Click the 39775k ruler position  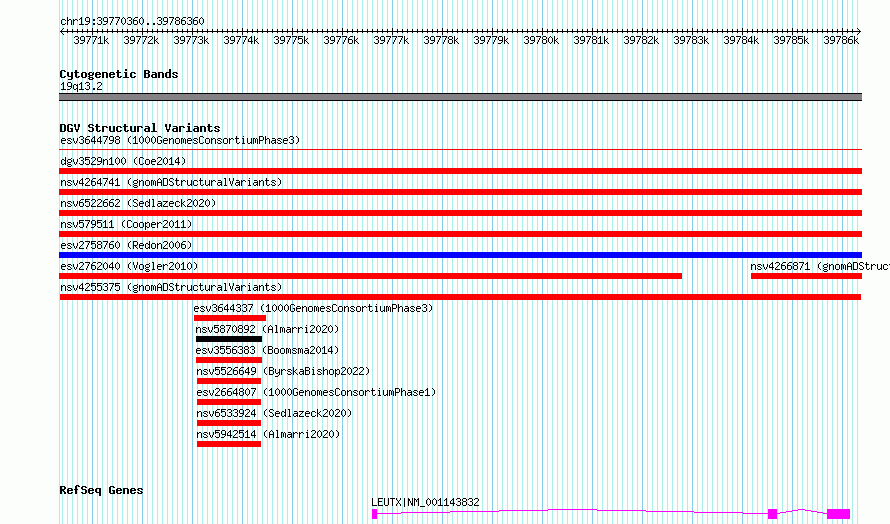click(291, 40)
